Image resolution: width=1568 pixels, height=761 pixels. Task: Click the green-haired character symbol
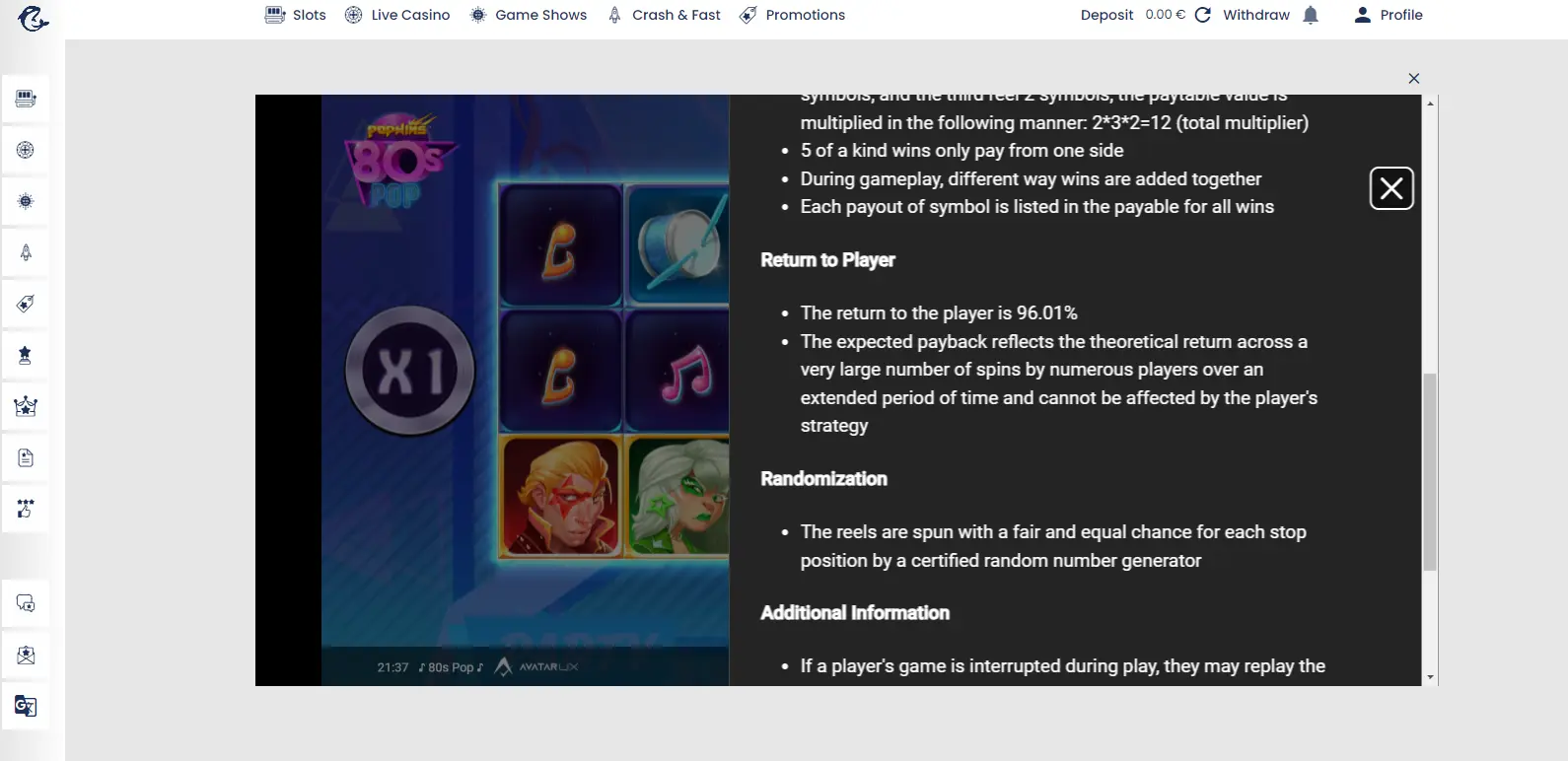tap(679, 496)
